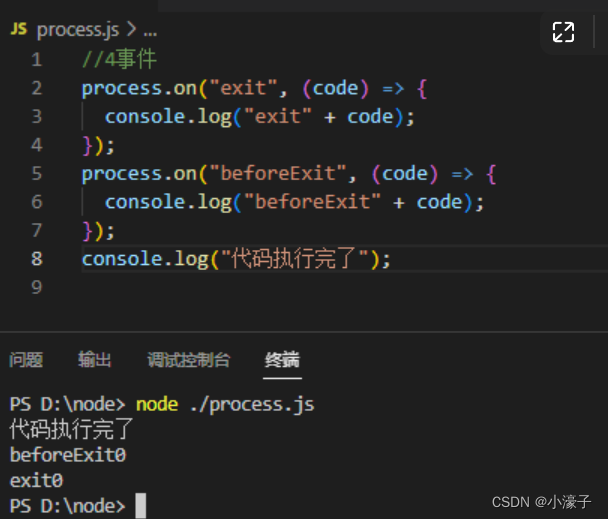This screenshot has height=519, width=608.
Task: Click the breadcrumb chevron after process.js
Action: 131,29
